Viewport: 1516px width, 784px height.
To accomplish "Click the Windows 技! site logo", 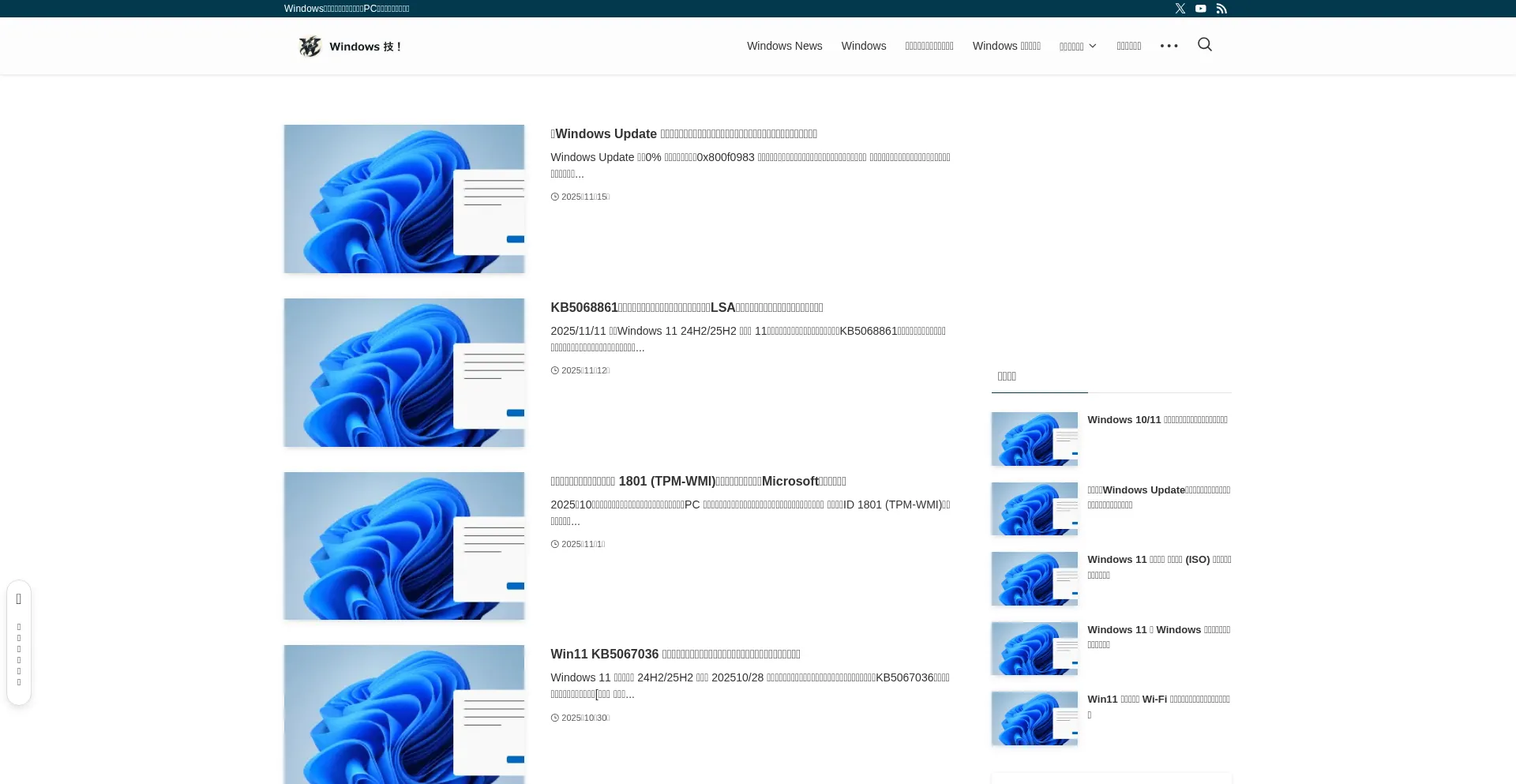I will click(x=350, y=47).
